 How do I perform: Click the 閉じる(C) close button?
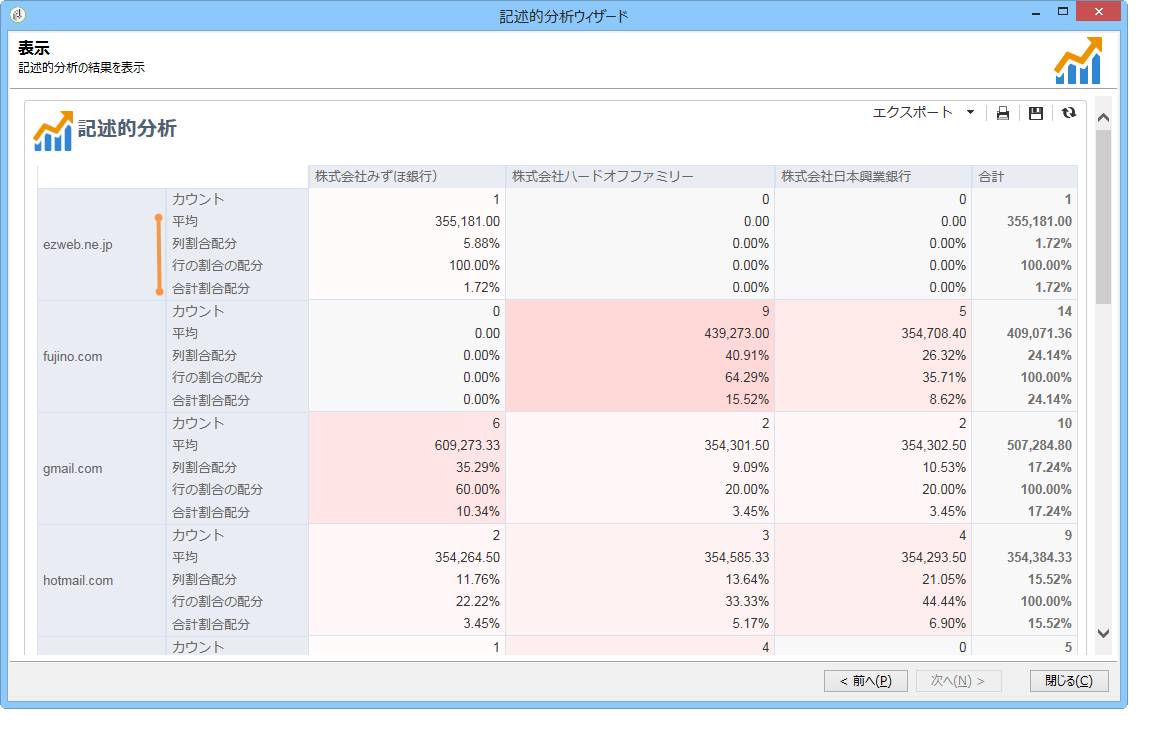[1069, 680]
